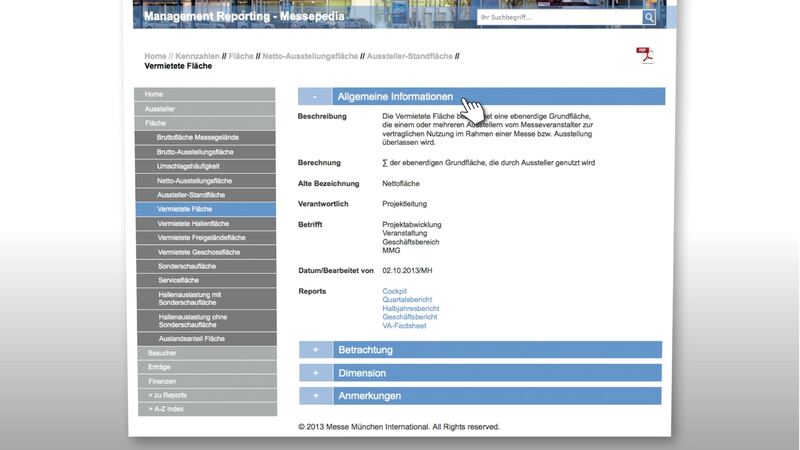Open the Halbjahresbericht report link
This screenshot has width=800, height=450.
pos(411,309)
